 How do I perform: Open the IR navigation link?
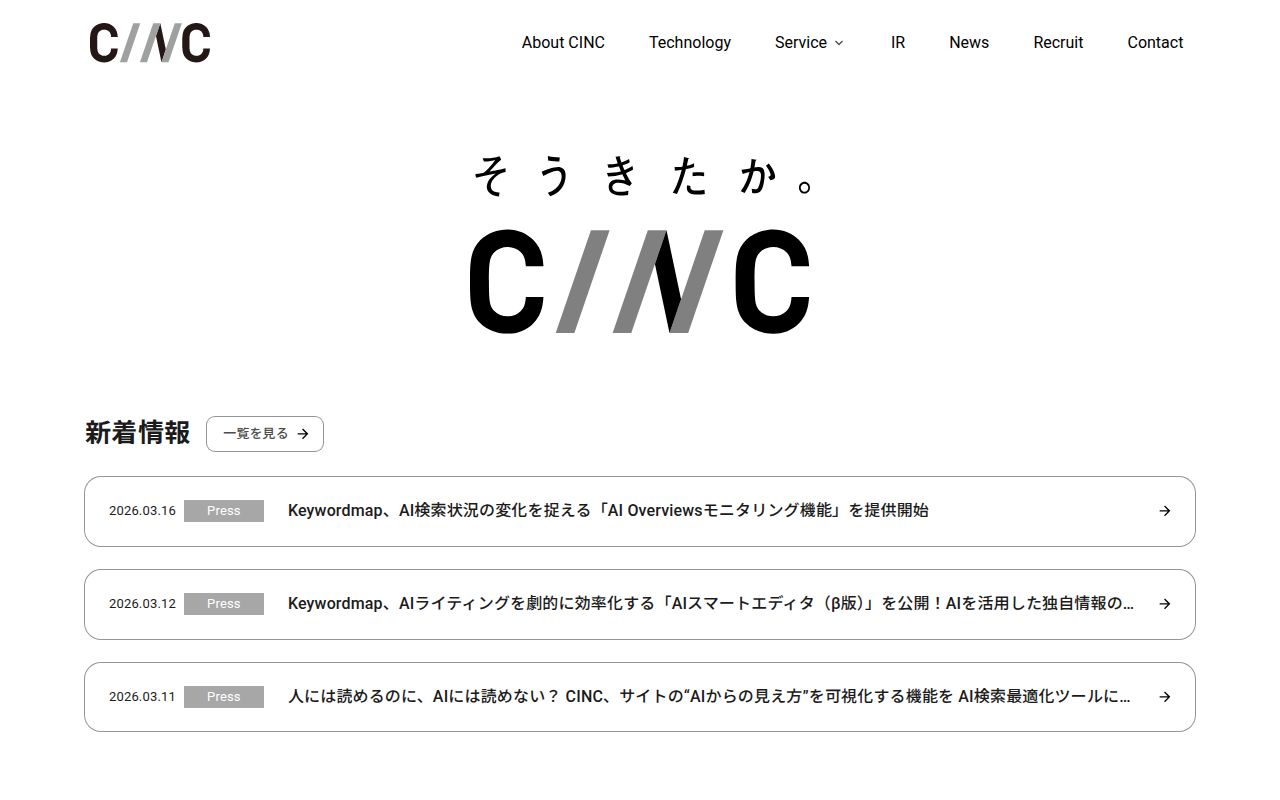pyautogui.click(x=898, y=42)
